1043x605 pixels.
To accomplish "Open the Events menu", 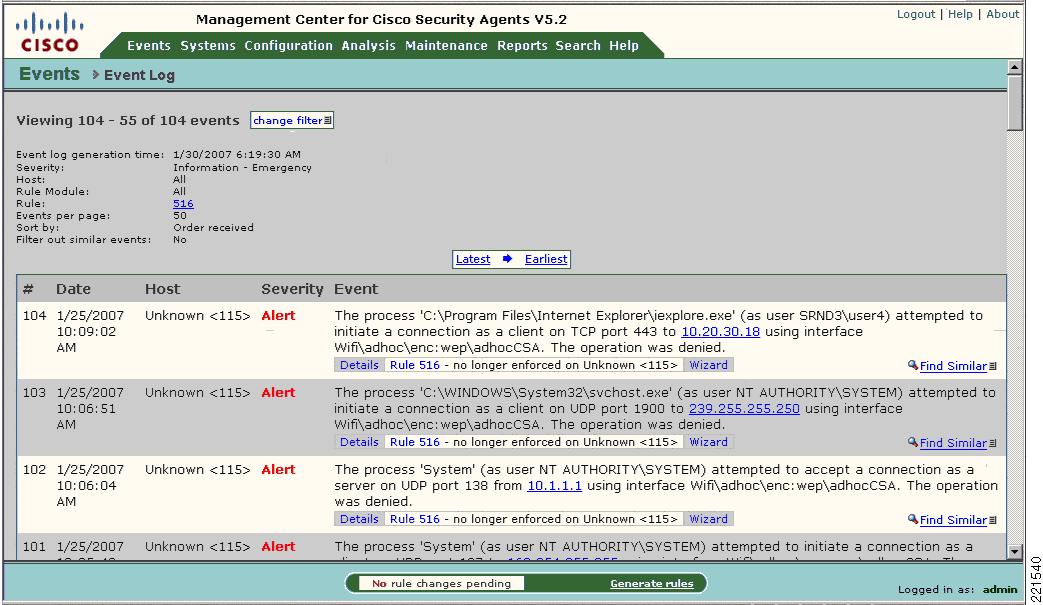I will [x=149, y=45].
